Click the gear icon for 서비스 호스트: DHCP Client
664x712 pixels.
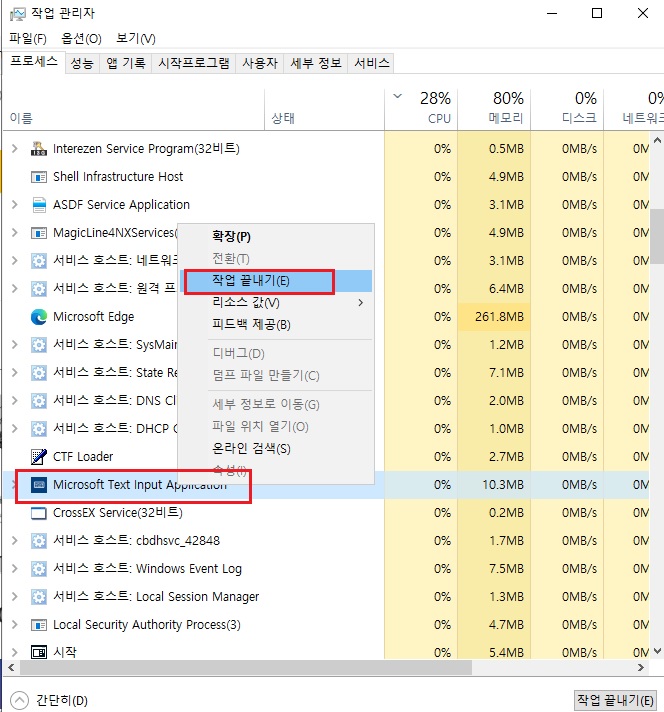pyautogui.click(x=39, y=429)
